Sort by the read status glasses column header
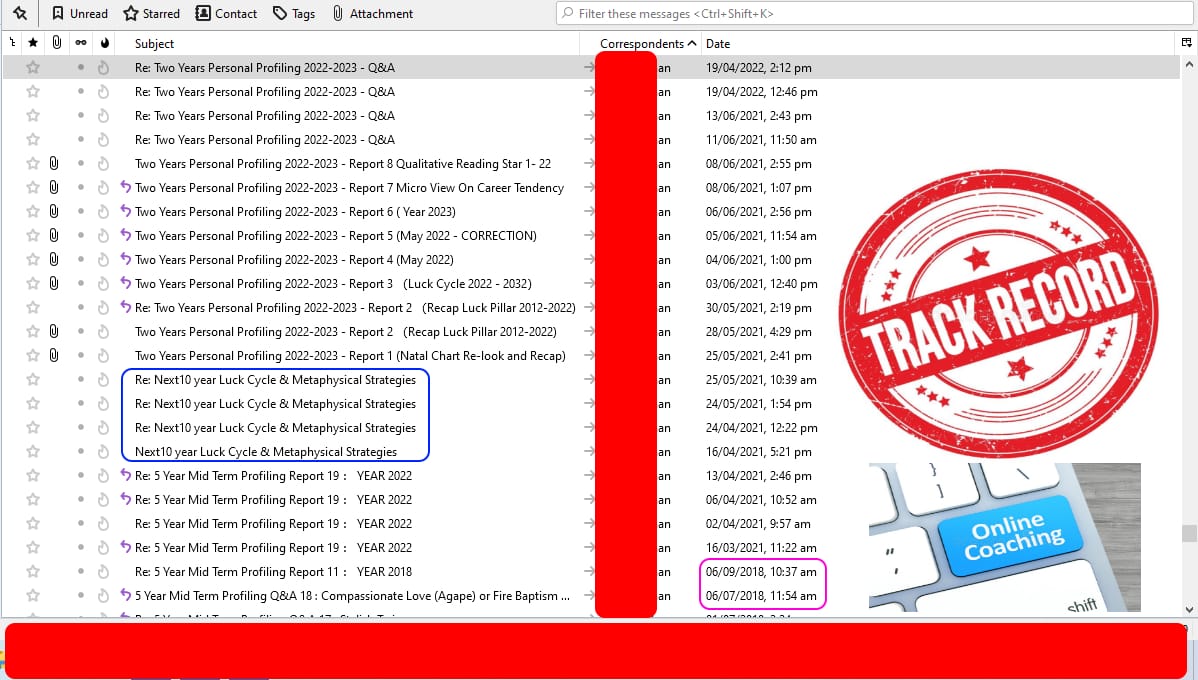The image size is (1198, 680). click(x=81, y=43)
